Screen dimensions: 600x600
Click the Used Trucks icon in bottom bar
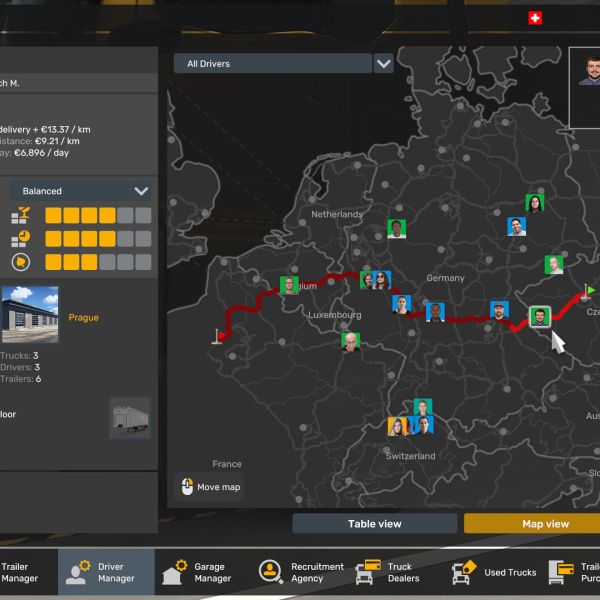pyautogui.click(x=464, y=572)
